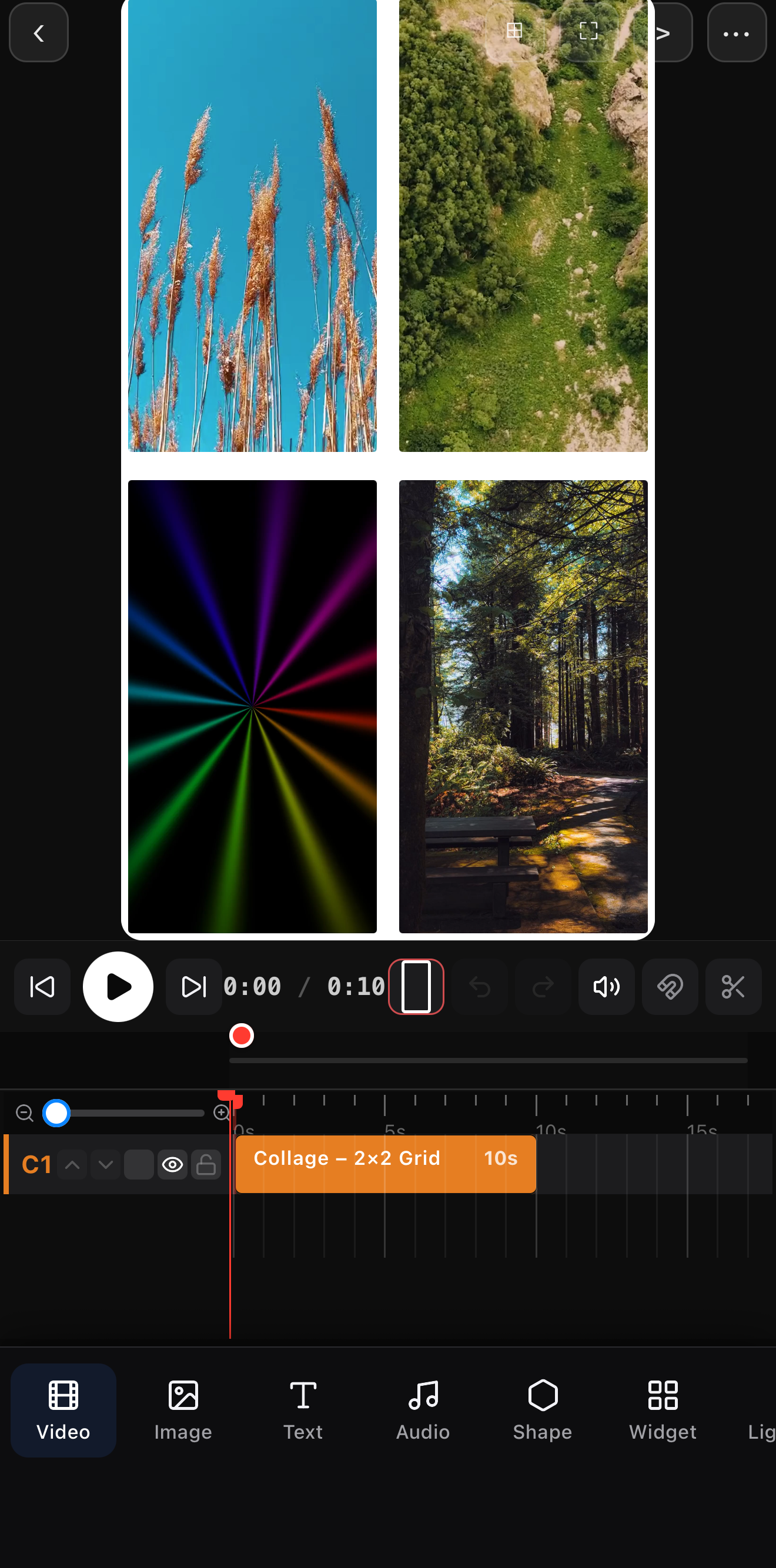The width and height of the screenshot is (776, 1568).
Task: Open the Audio tab
Action: (423, 1410)
